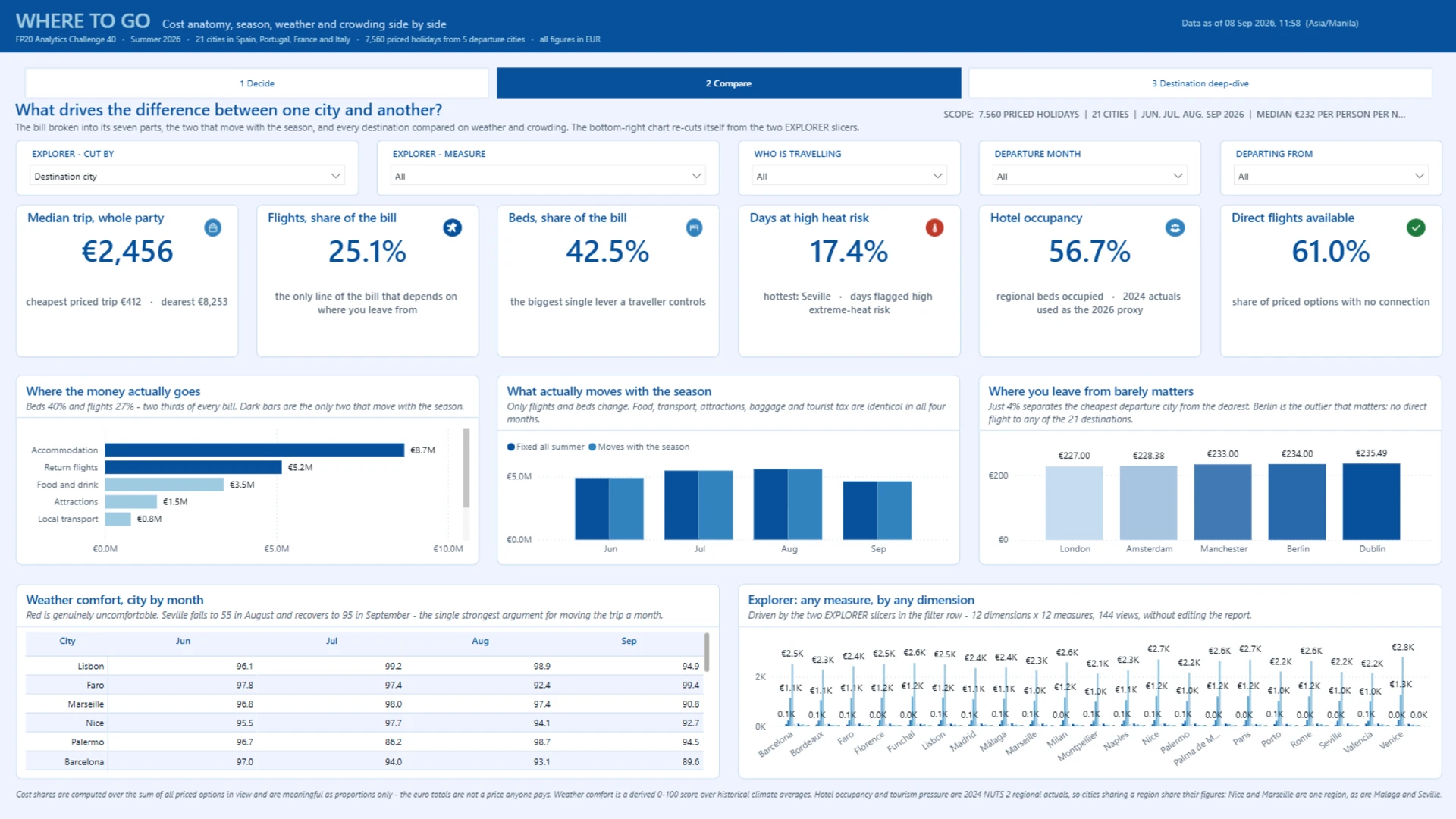Click the Amsterdam departure city bar
The height and width of the screenshot is (819, 1456).
(1149, 503)
